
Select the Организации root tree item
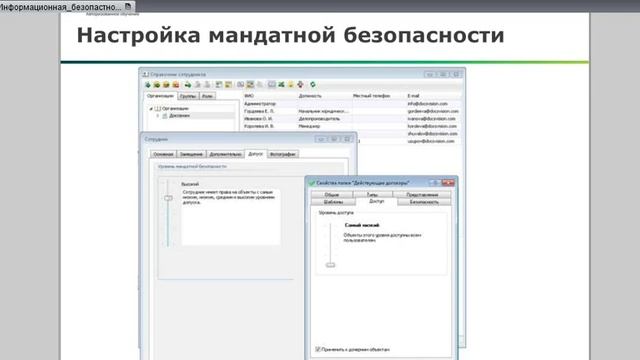pos(175,109)
